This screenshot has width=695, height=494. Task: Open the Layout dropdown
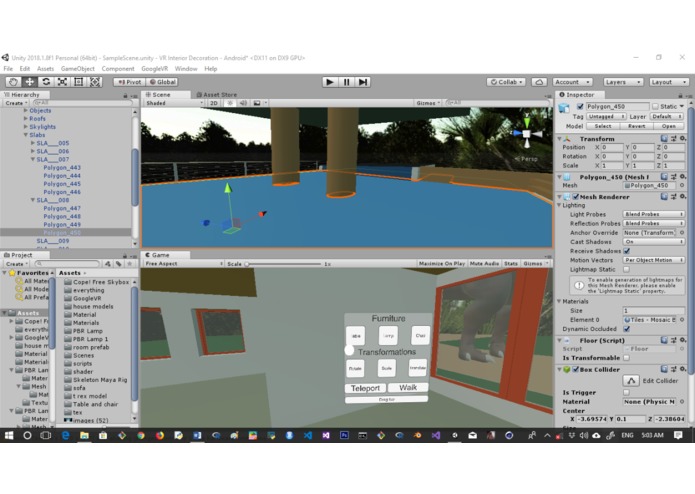(x=668, y=82)
